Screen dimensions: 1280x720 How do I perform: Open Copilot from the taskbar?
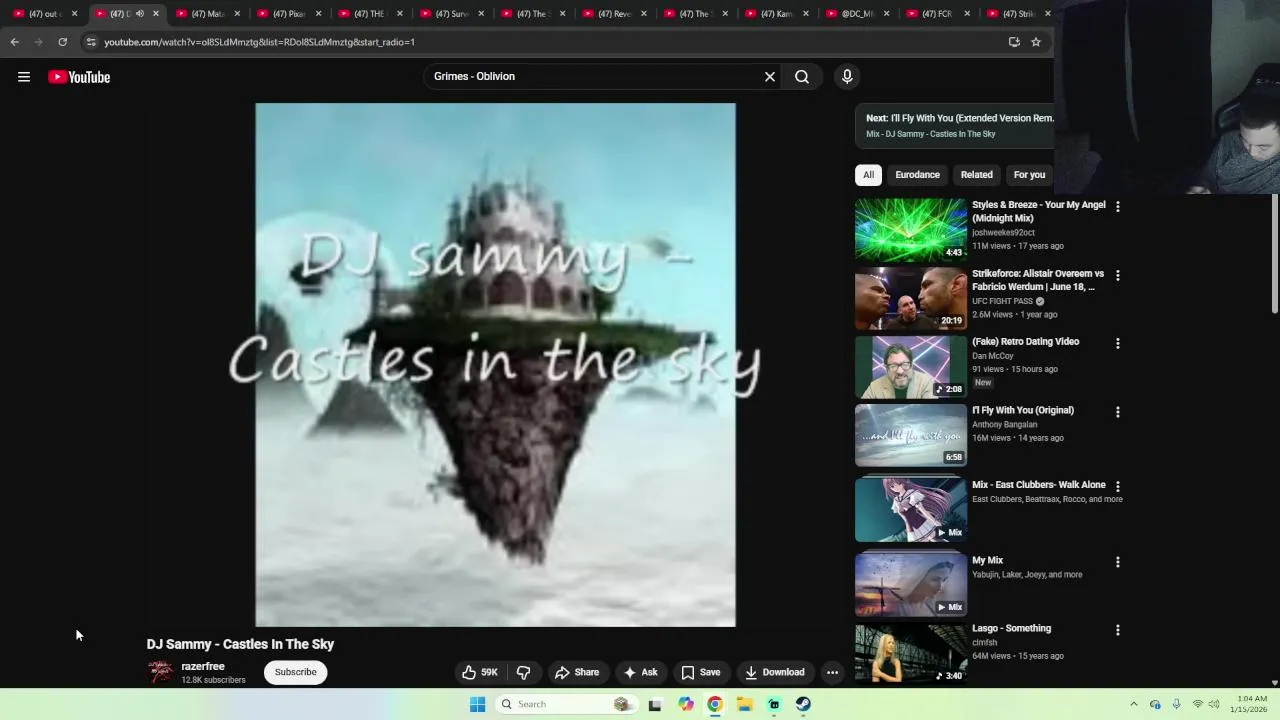click(x=686, y=704)
